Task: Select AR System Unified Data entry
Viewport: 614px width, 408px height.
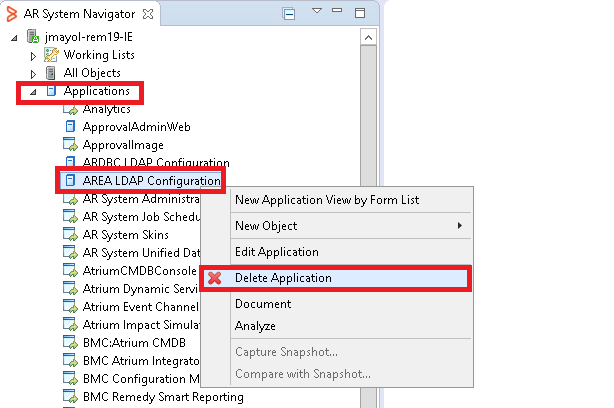Action: pyautogui.click(x=141, y=253)
